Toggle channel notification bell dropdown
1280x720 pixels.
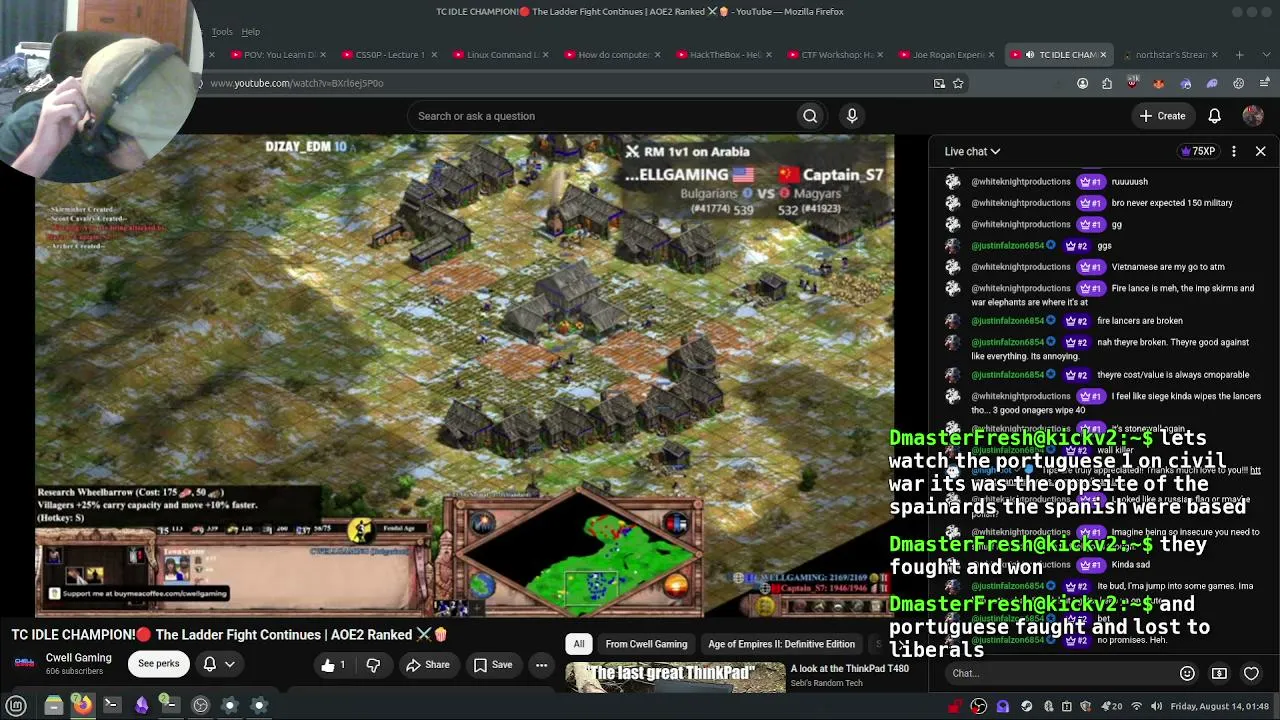point(218,664)
